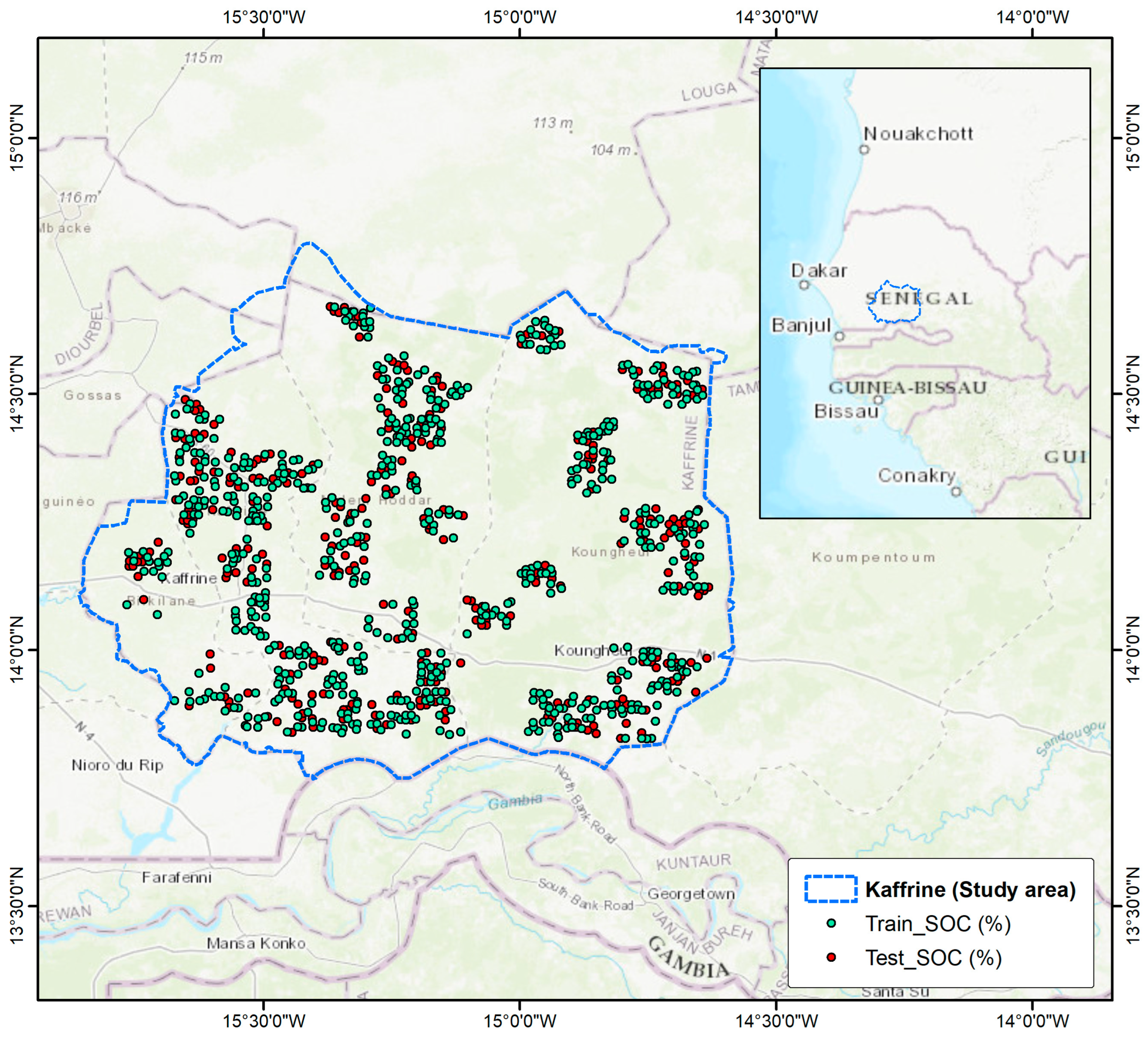Click the 'Farafenni' town label
1148x1039 pixels.
(177, 877)
